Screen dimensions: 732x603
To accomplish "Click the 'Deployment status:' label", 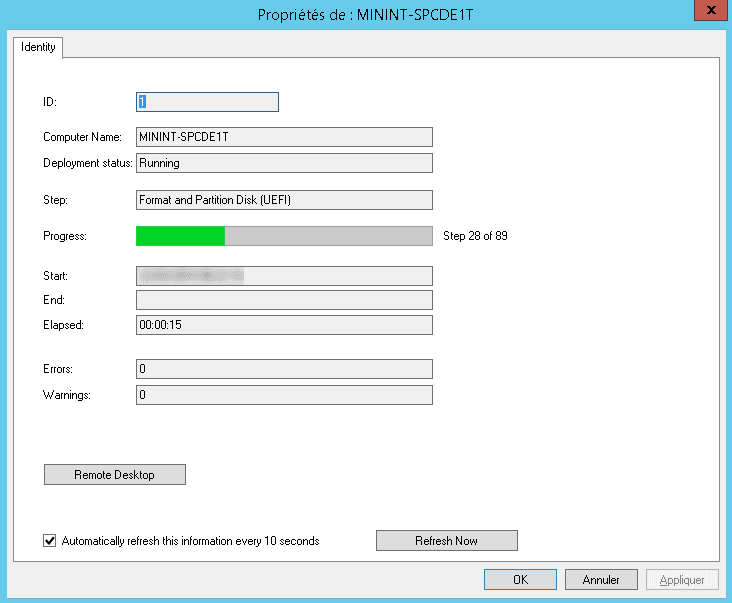I will click(x=88, y=163).
